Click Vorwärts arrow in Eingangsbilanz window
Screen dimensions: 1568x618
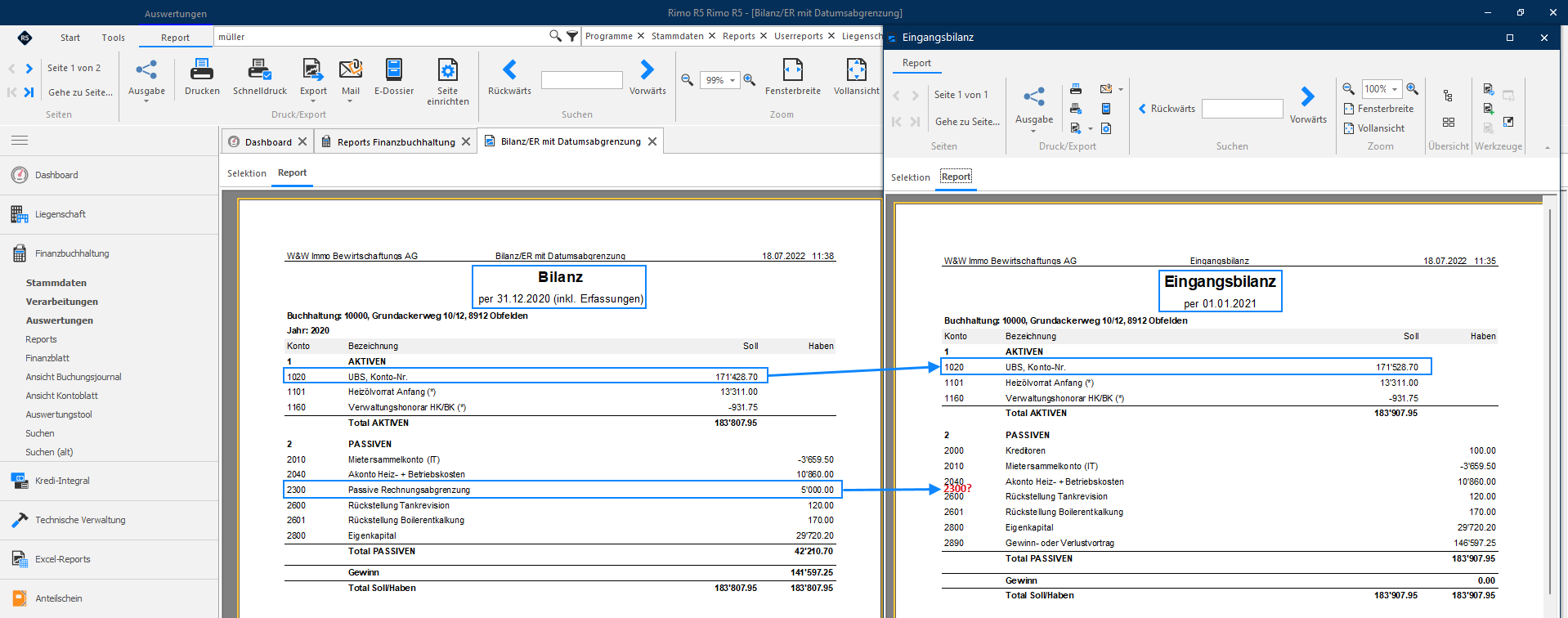coord(1308,105)
